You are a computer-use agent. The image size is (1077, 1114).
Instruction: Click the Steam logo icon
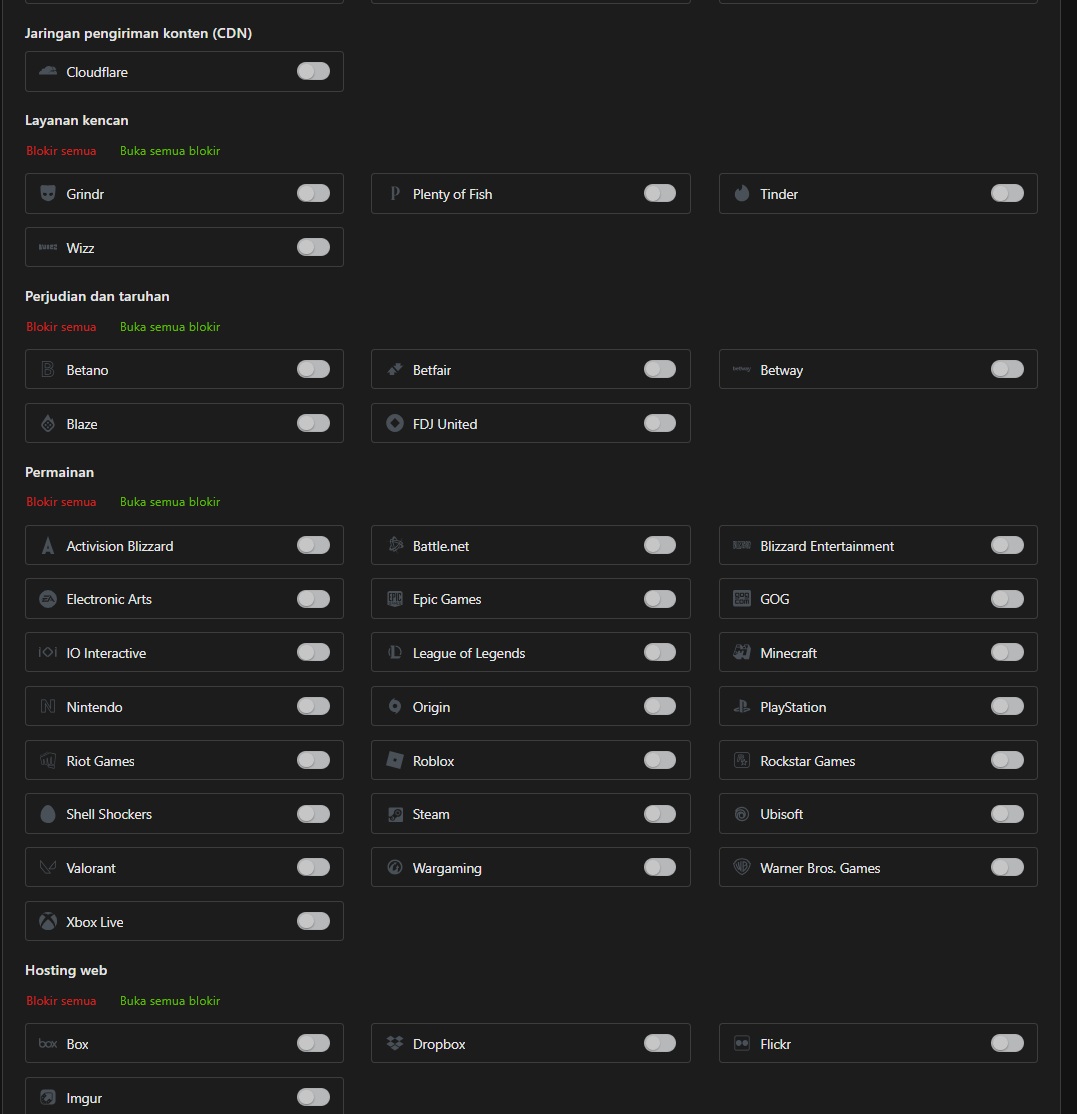tap(394, 814)
